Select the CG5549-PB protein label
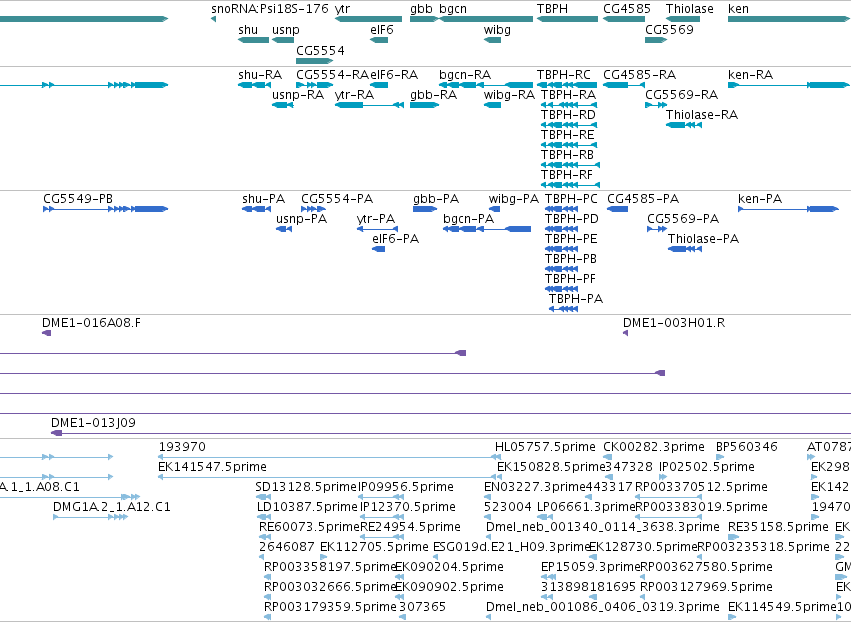Viewport: 851px width, 622px height. 78,199
